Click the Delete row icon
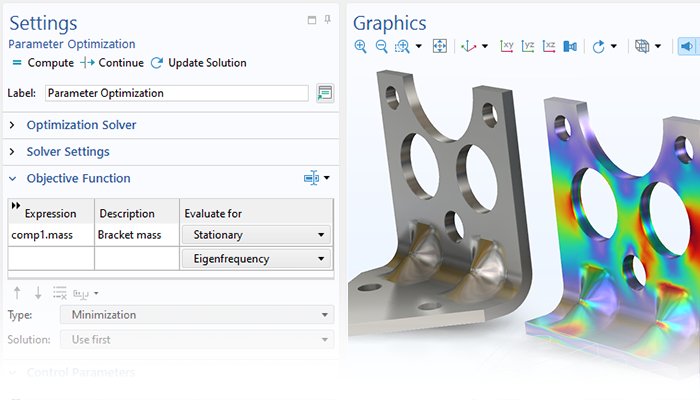 pos(59,293)
